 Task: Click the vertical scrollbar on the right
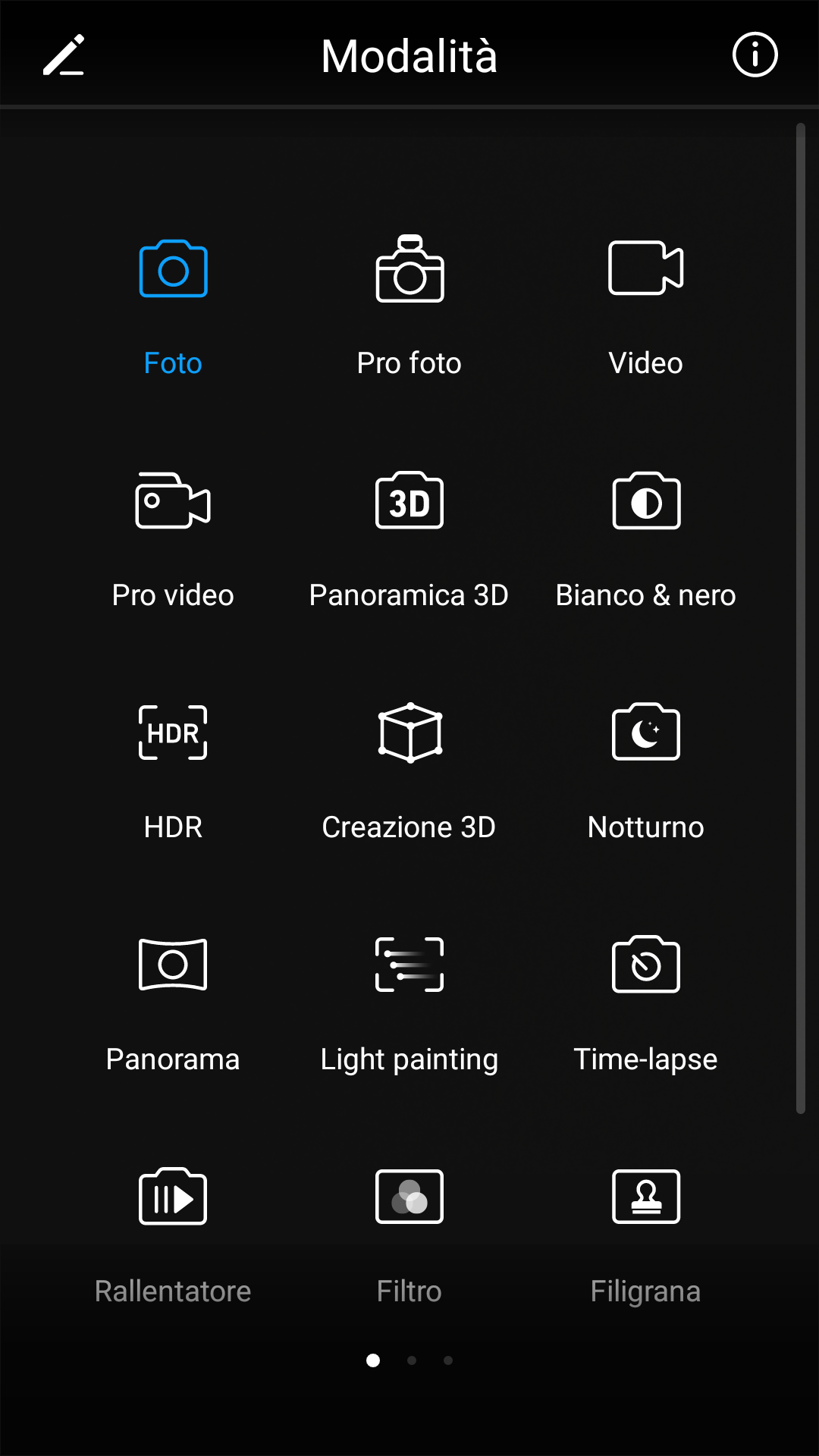800,618
